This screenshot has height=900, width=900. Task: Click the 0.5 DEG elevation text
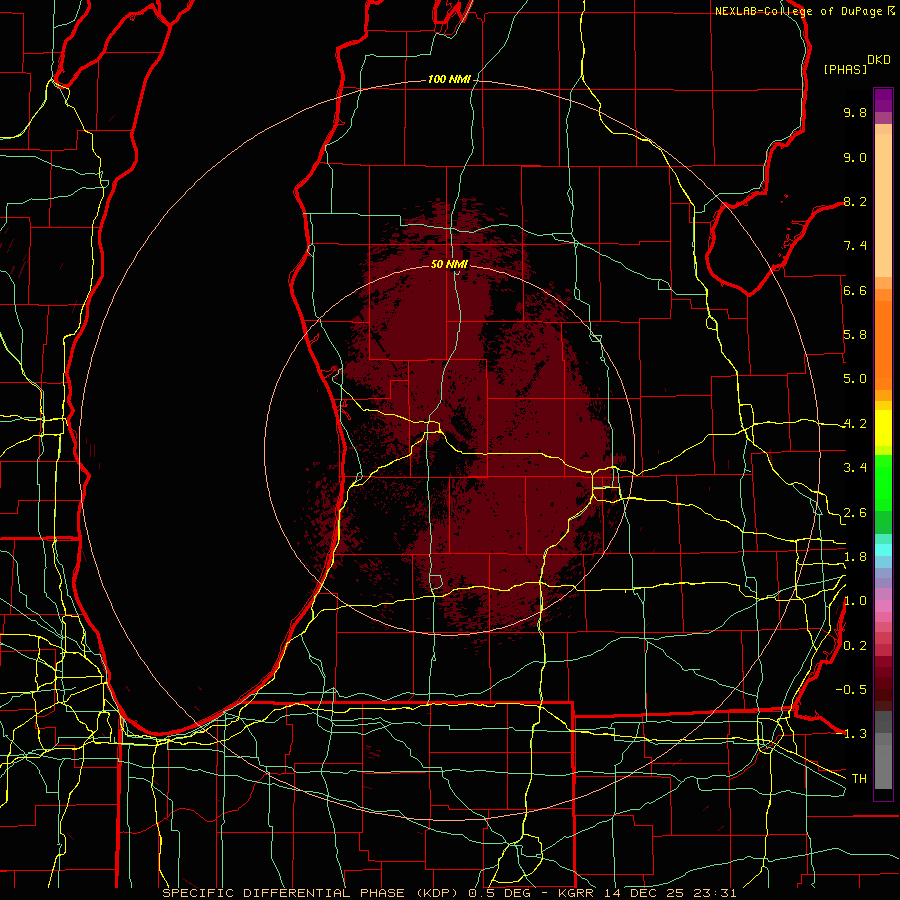501,893
